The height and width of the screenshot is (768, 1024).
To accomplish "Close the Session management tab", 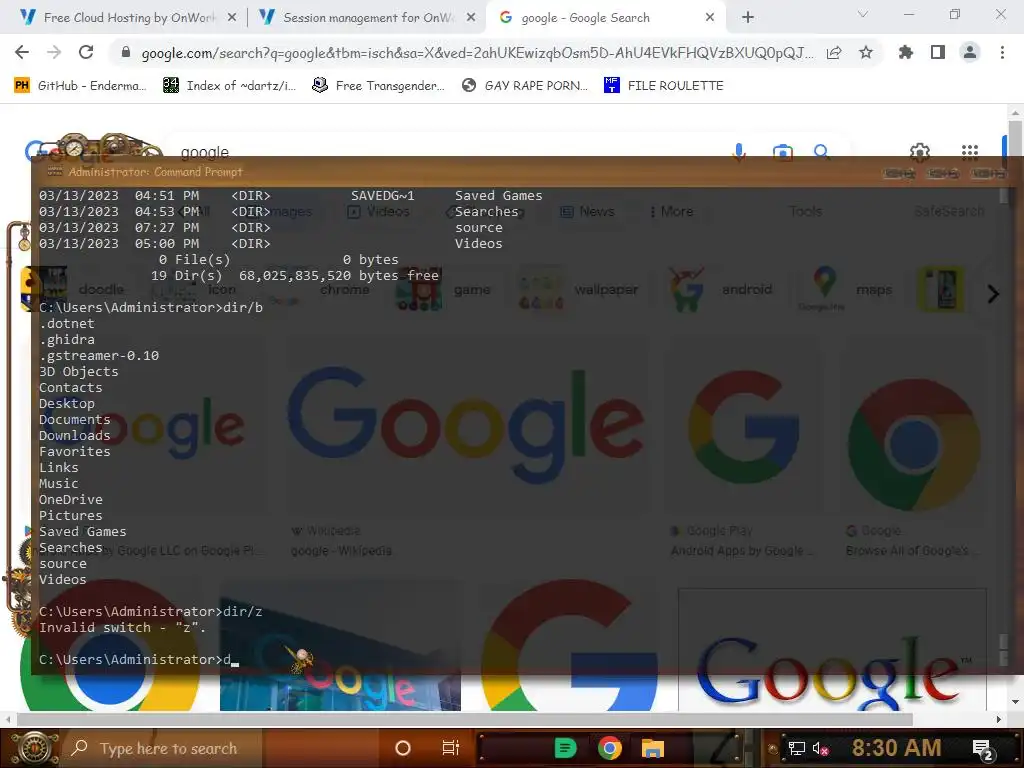I will tap(471, 18).
